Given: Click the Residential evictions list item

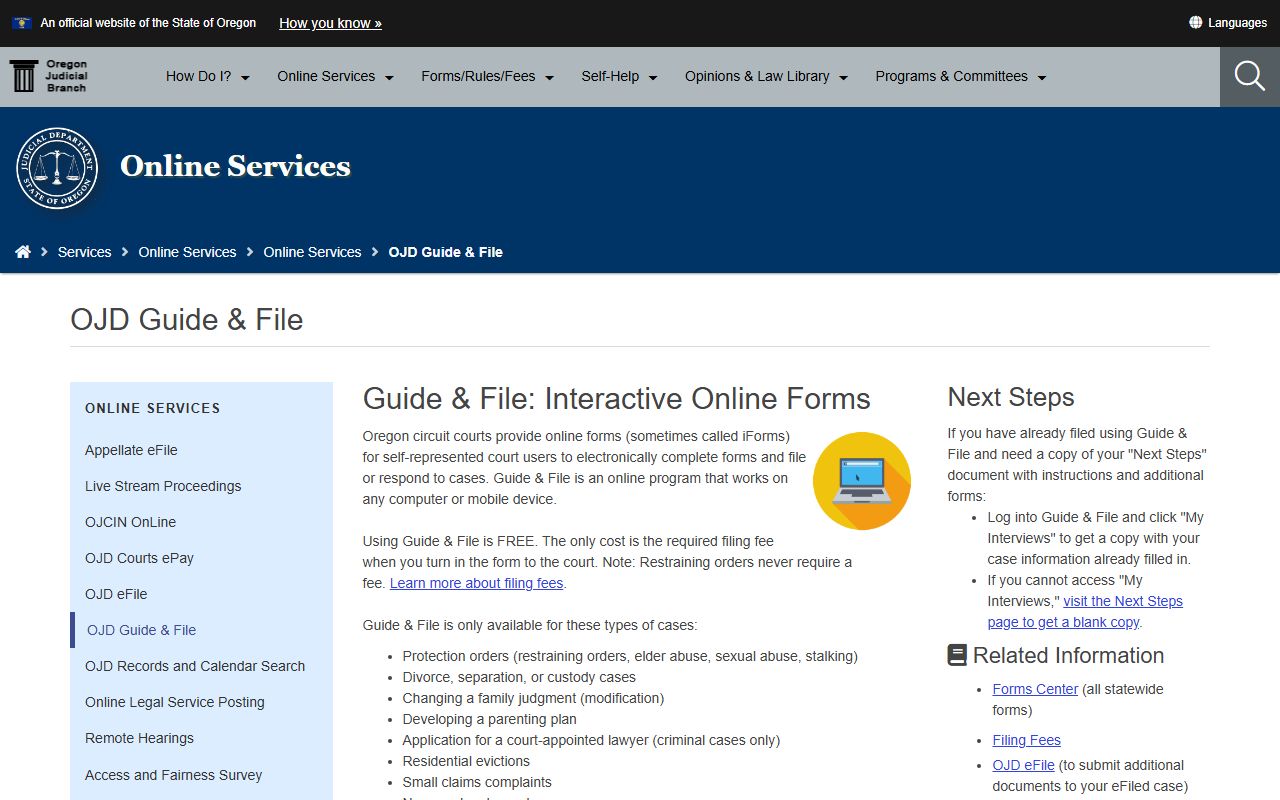Looking at the screenshot, I should pyautogui.click(x=466, y=761).
